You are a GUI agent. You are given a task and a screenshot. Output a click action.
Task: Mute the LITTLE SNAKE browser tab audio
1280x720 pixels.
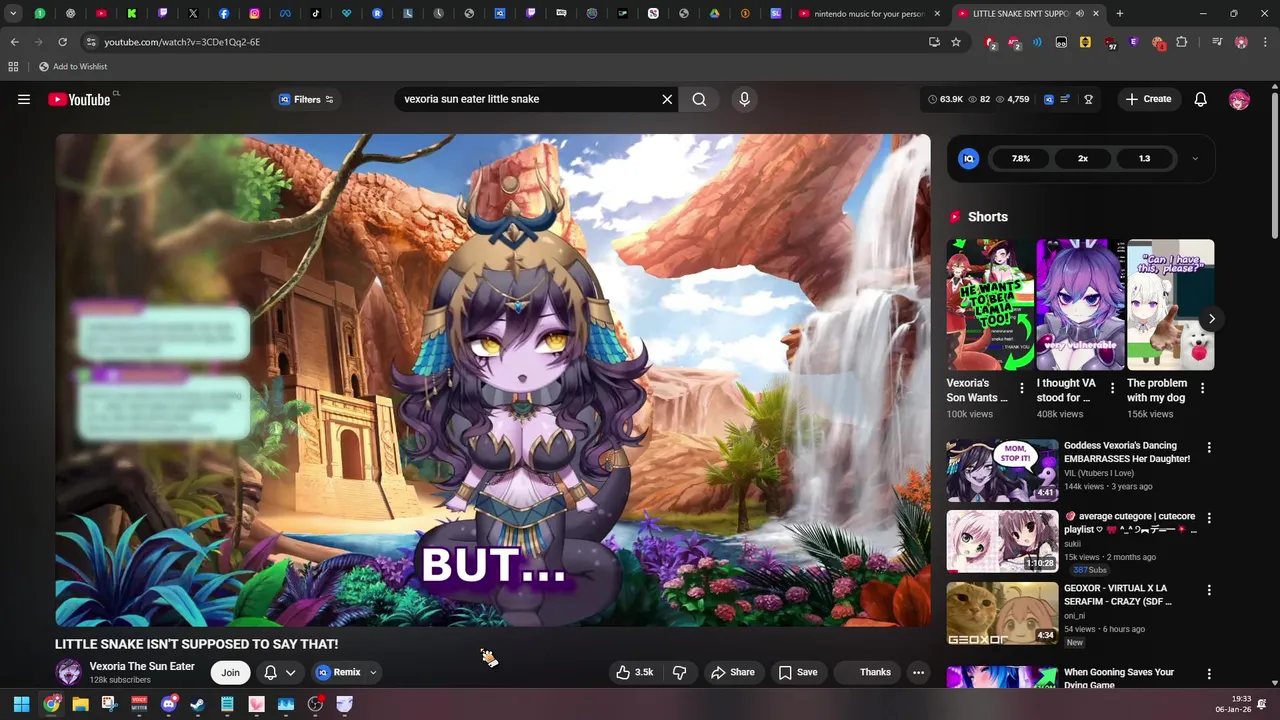1080,14
